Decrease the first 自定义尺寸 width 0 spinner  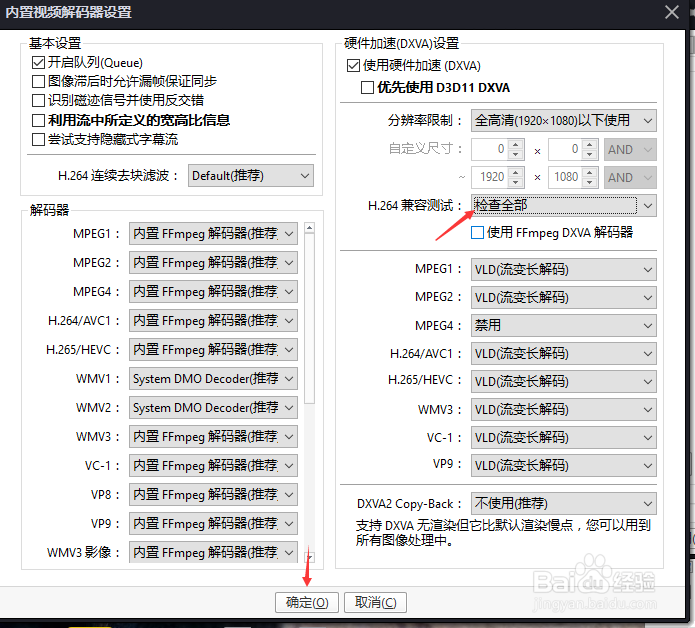click(x=515, y=155)
